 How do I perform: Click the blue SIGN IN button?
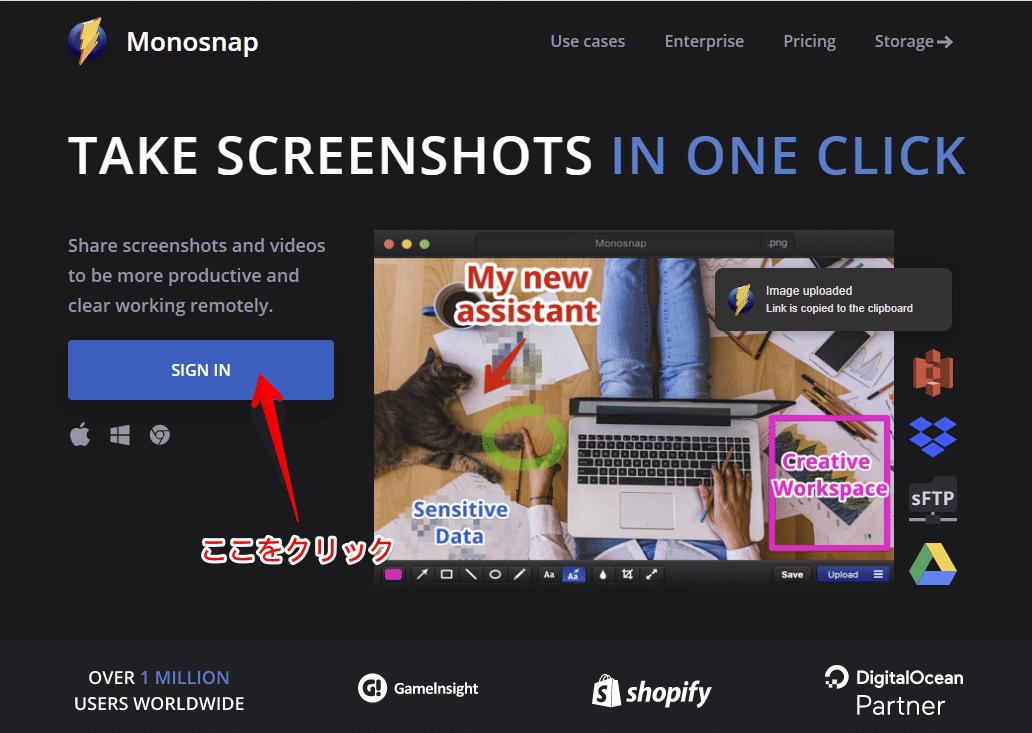click(x=201, y=370)
